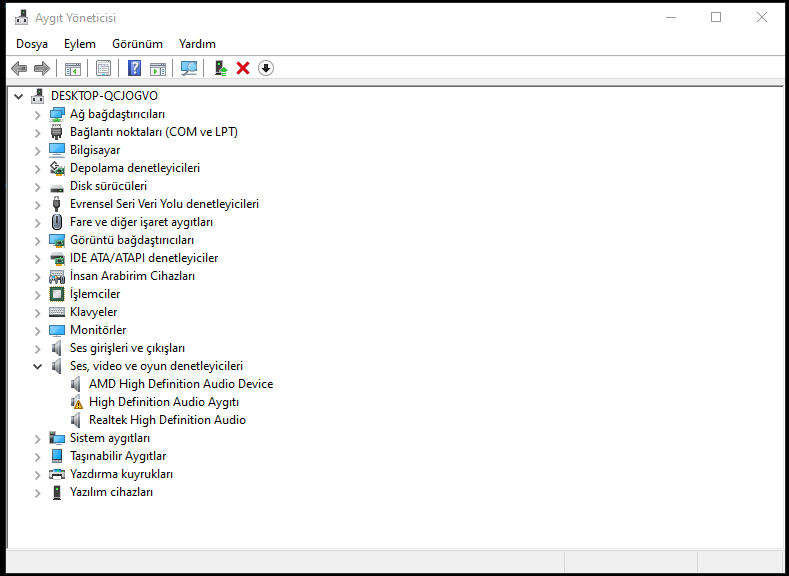Screen dimensions: 789x576
Task: Select the IDE ATA/ATAPI controller icon
Action: coord(57,259)
